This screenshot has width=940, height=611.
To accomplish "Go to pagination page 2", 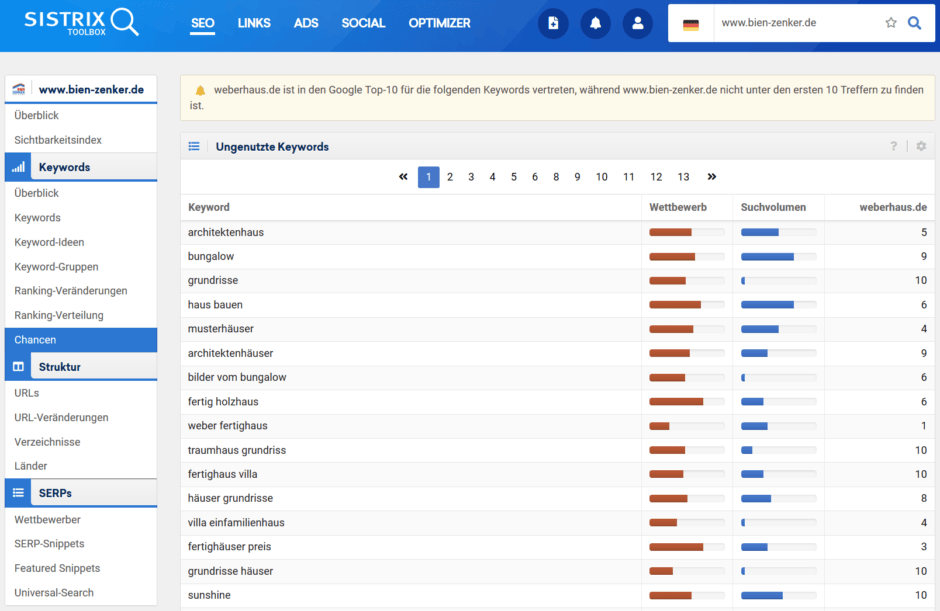I will pyautogui.click(x=450, y=177).
